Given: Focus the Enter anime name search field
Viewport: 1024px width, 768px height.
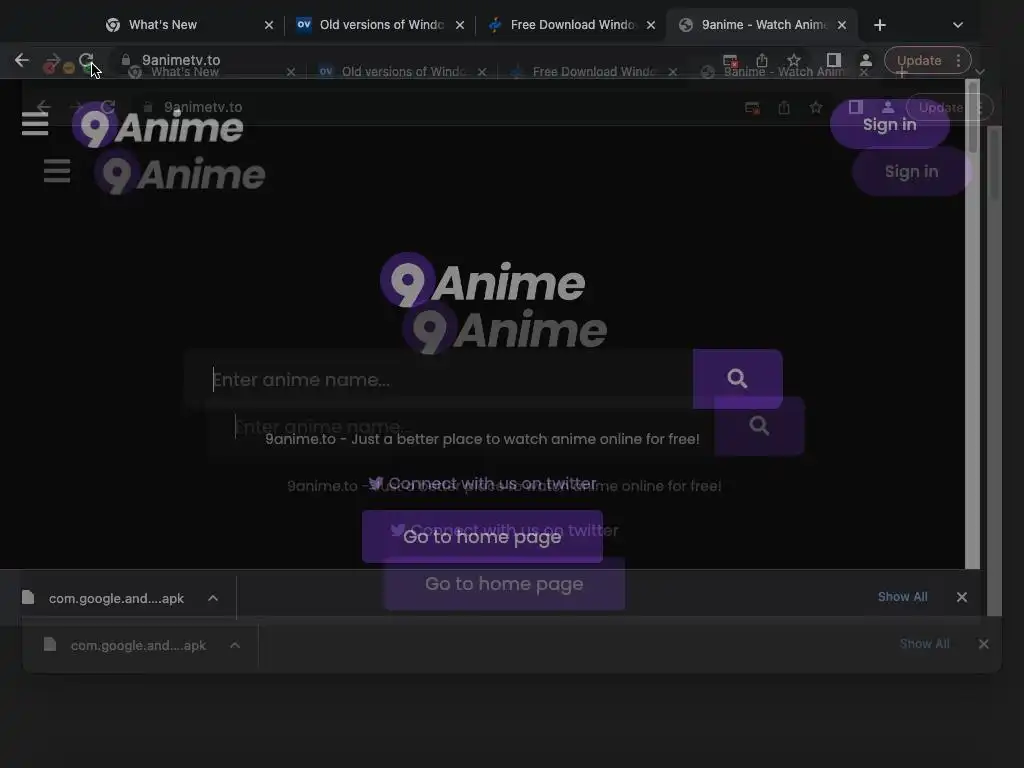Looking at the screenshot, I should 439,379.
